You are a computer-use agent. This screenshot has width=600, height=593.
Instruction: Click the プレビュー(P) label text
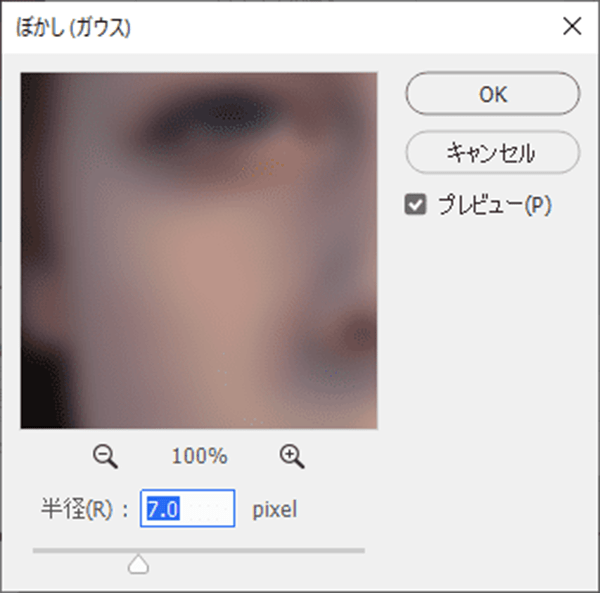click(494, 205)
